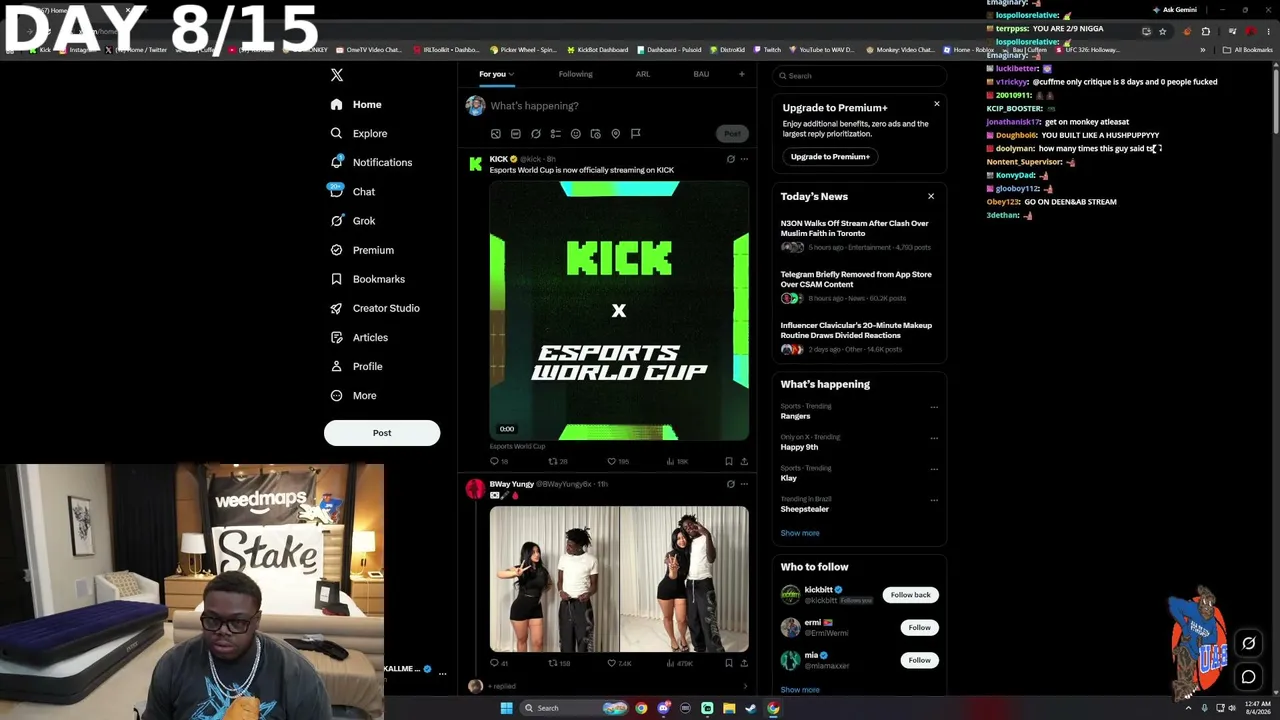
Task: Go to Home in the sidebar
Action: [x=356, y=104]
